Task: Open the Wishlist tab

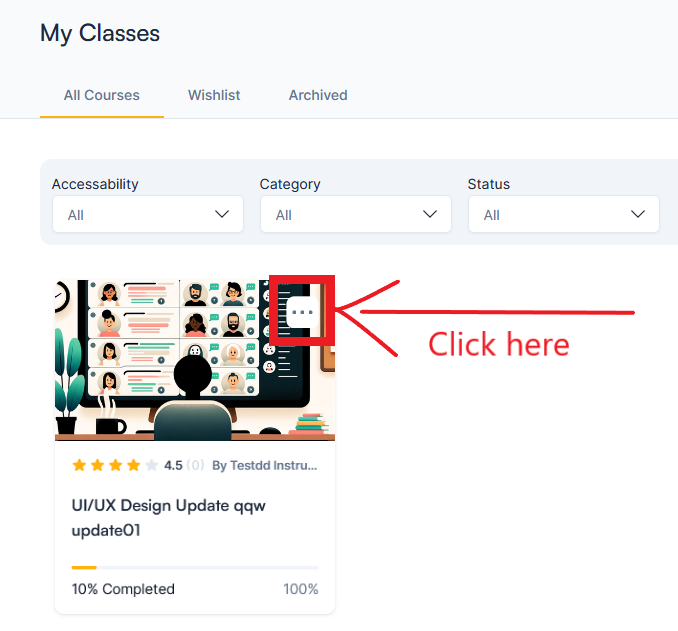Action: 214,95
